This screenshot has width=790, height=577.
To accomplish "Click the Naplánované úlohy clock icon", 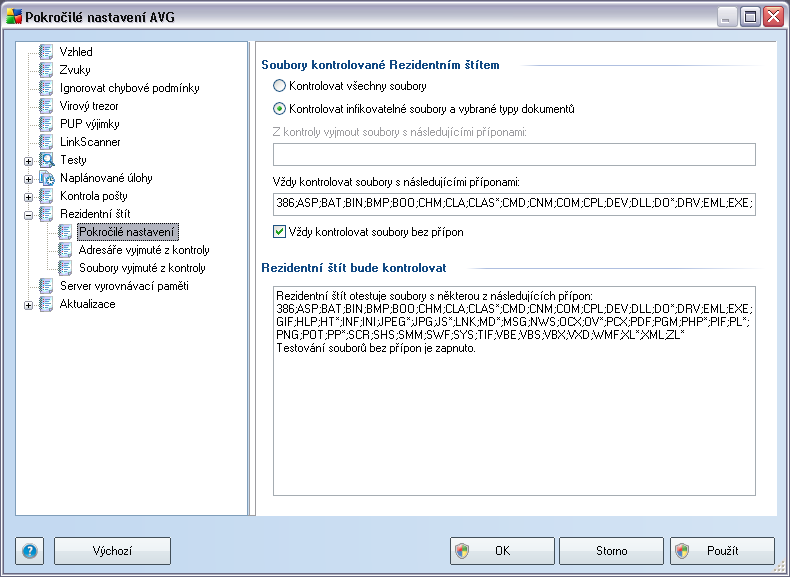I will point(46,178).
